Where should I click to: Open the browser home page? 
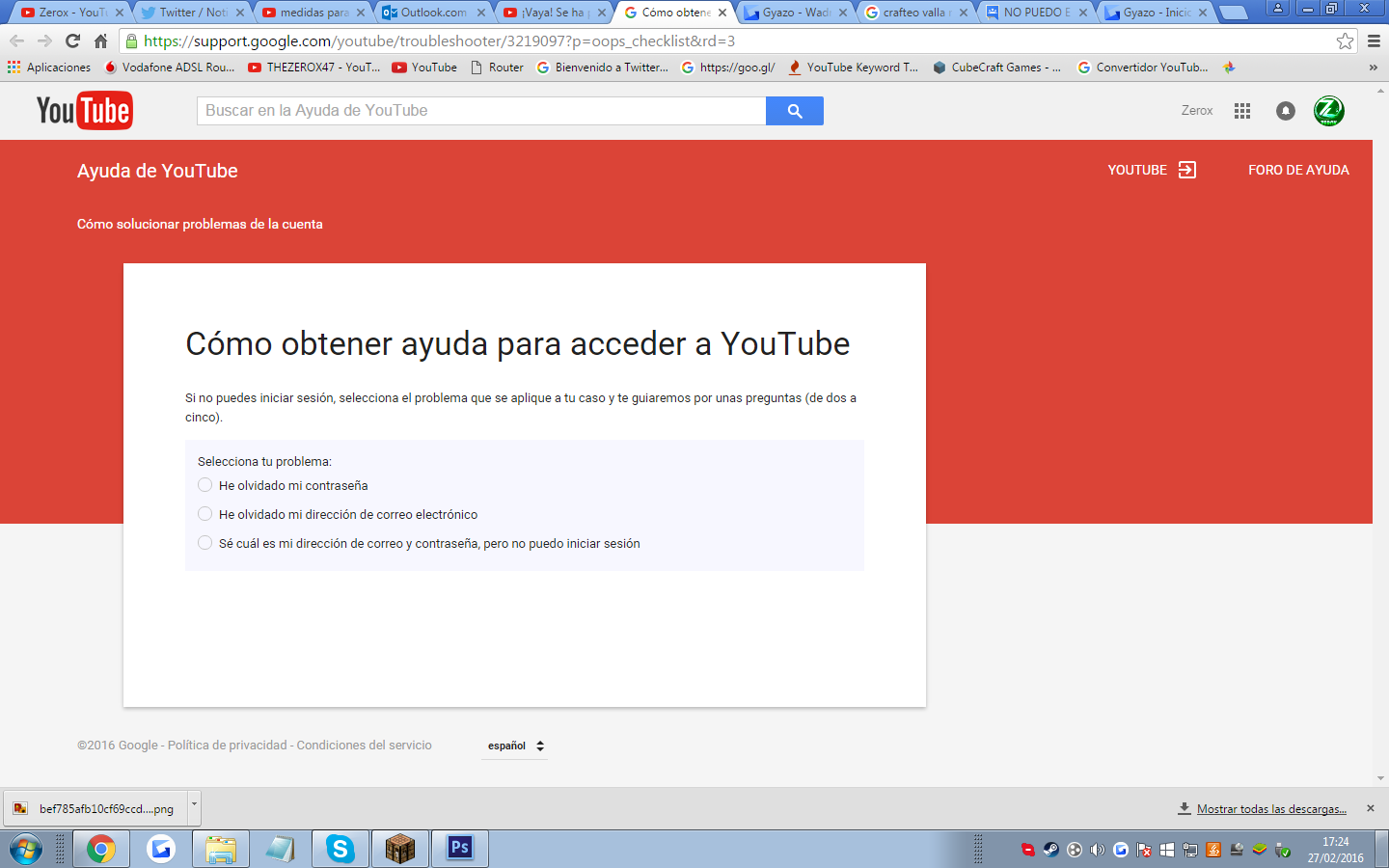point(100,41)
